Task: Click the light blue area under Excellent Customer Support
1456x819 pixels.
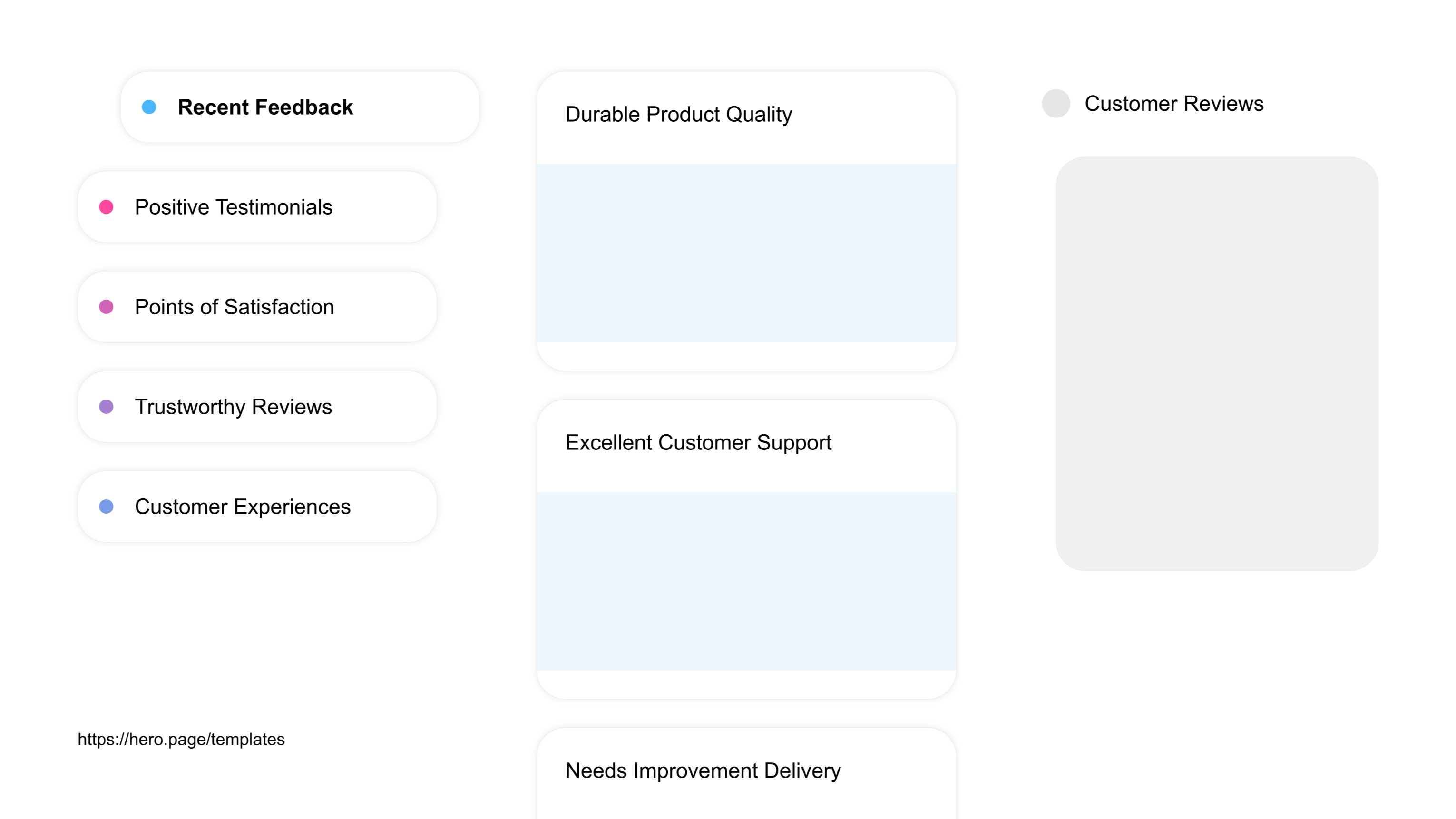Action: 746,581
